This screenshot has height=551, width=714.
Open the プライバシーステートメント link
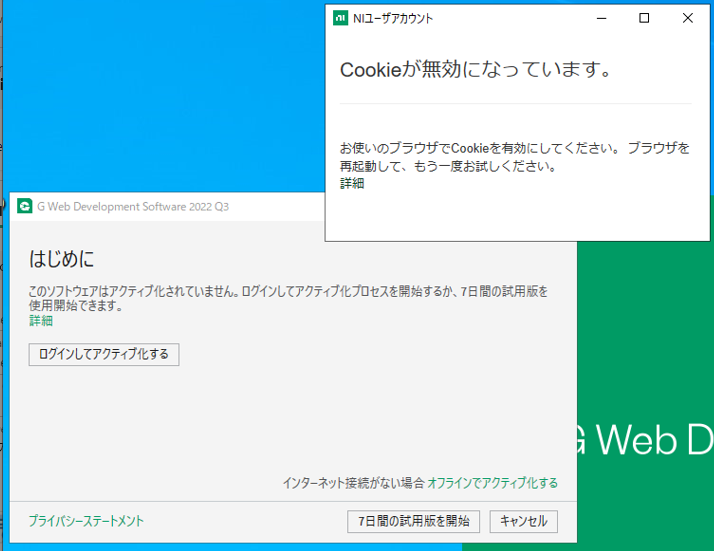(x=86, y=521)
